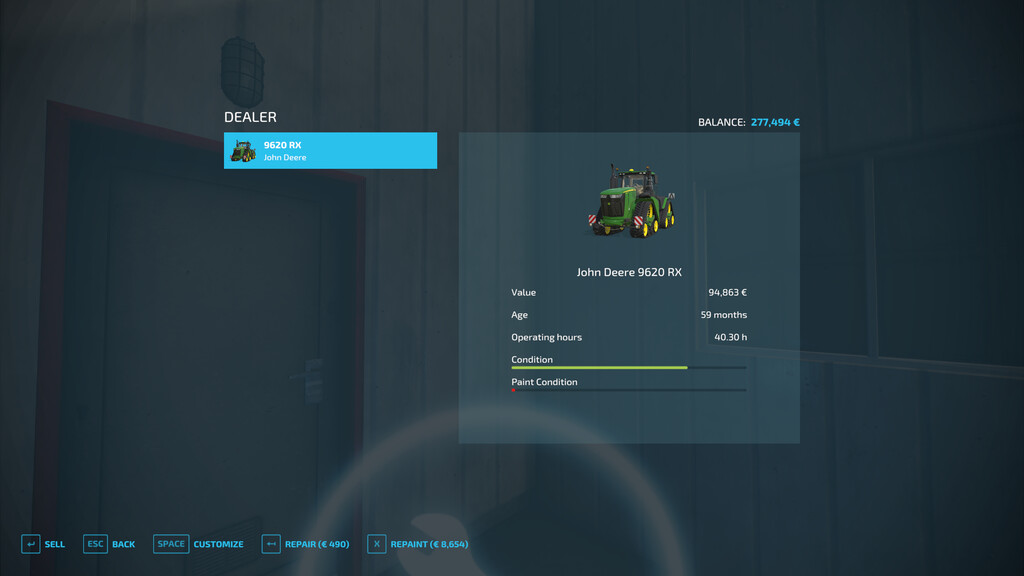Open the CUSTOMIZE option
This screenshot has height=576, width=1024.
pyautogui.click(x=218, y=544)
